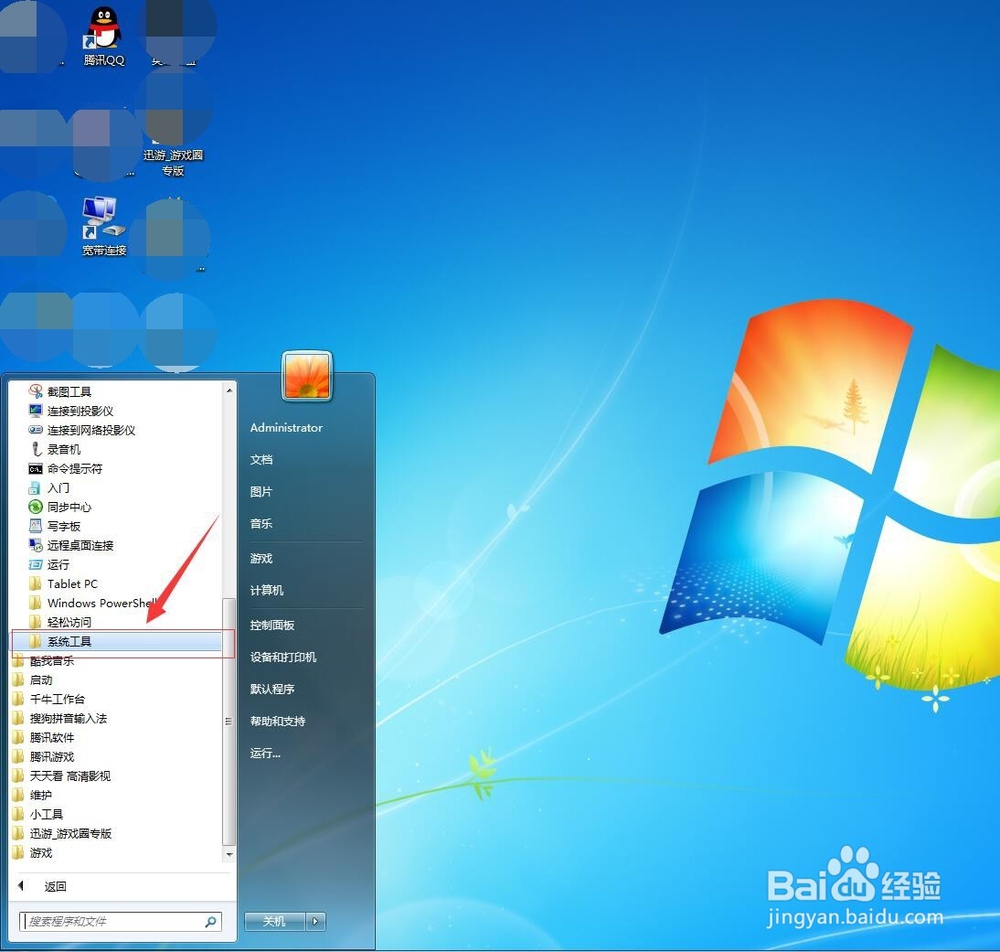The image size is (1000, 952).
Task: Open the 写字板 WordPad icon
Action: tap(36, 526)
